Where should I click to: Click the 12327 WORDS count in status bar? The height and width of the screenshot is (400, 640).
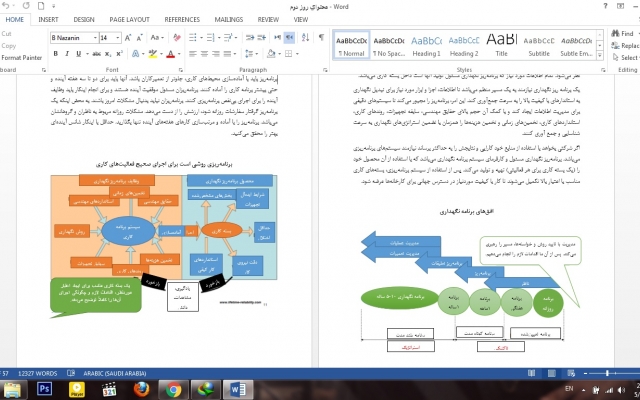coord(38,373)
